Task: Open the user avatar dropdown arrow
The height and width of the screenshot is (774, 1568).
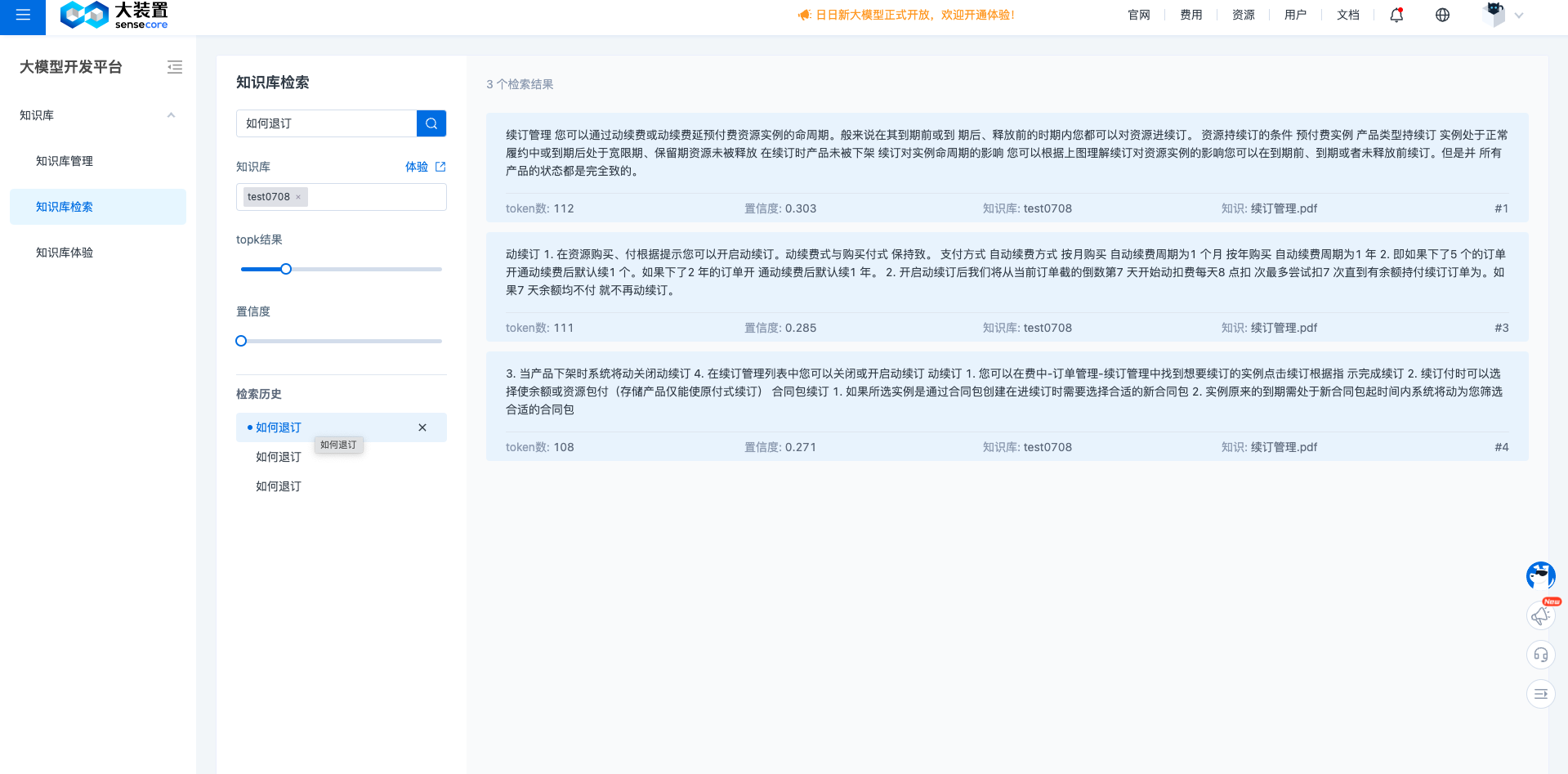Action: click(1518, 15)
